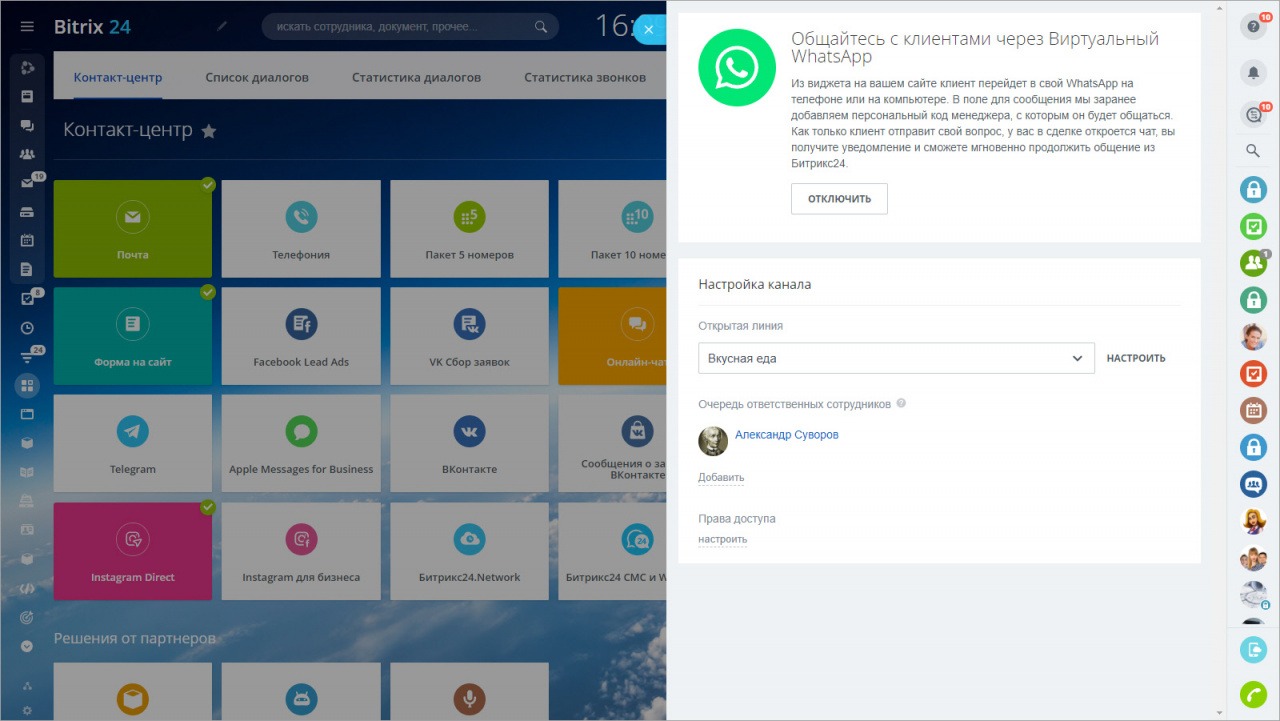Expand the down-arrow item in left sidebar
The height and width of the screenshot is (721, 1280).
(27, 646)
